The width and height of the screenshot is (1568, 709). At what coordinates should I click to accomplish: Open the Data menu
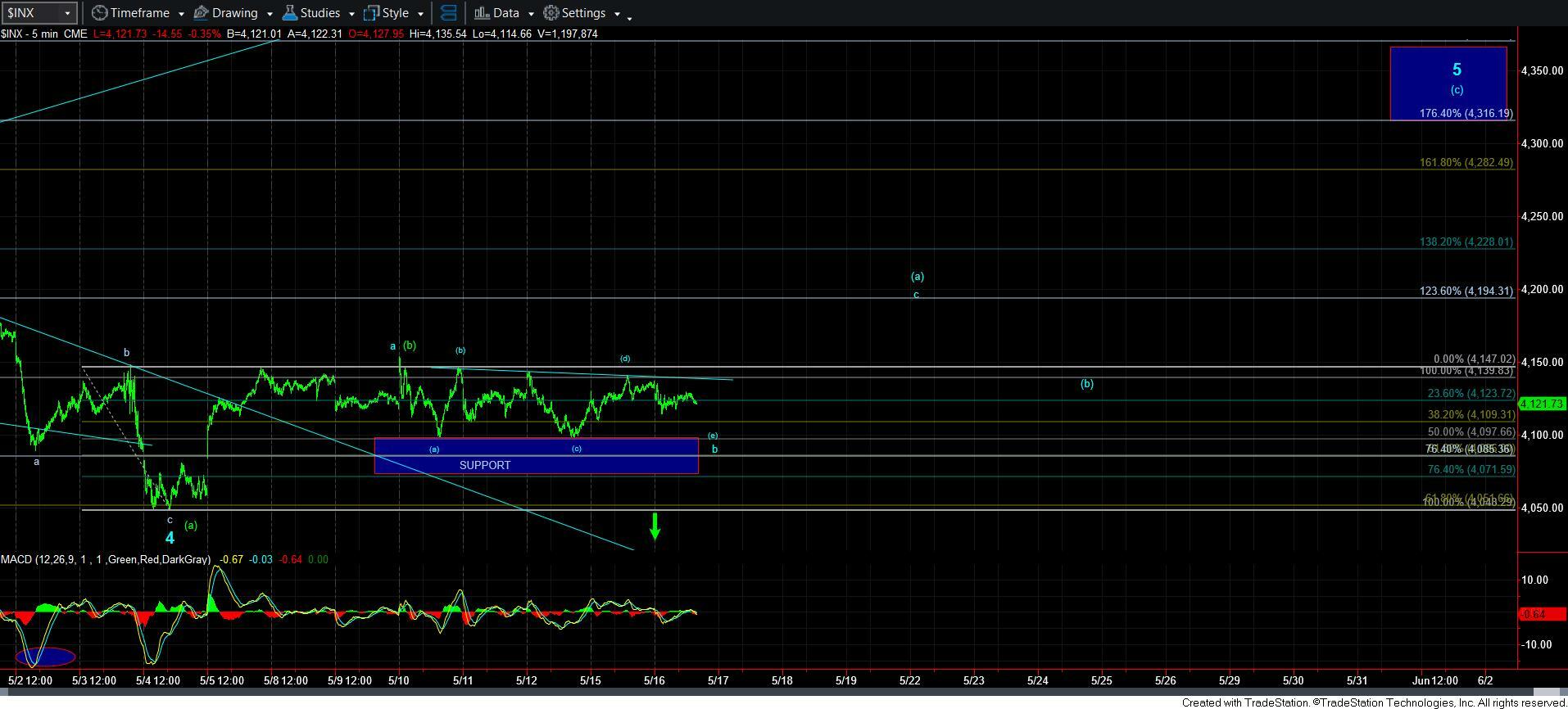pos(505,13)
